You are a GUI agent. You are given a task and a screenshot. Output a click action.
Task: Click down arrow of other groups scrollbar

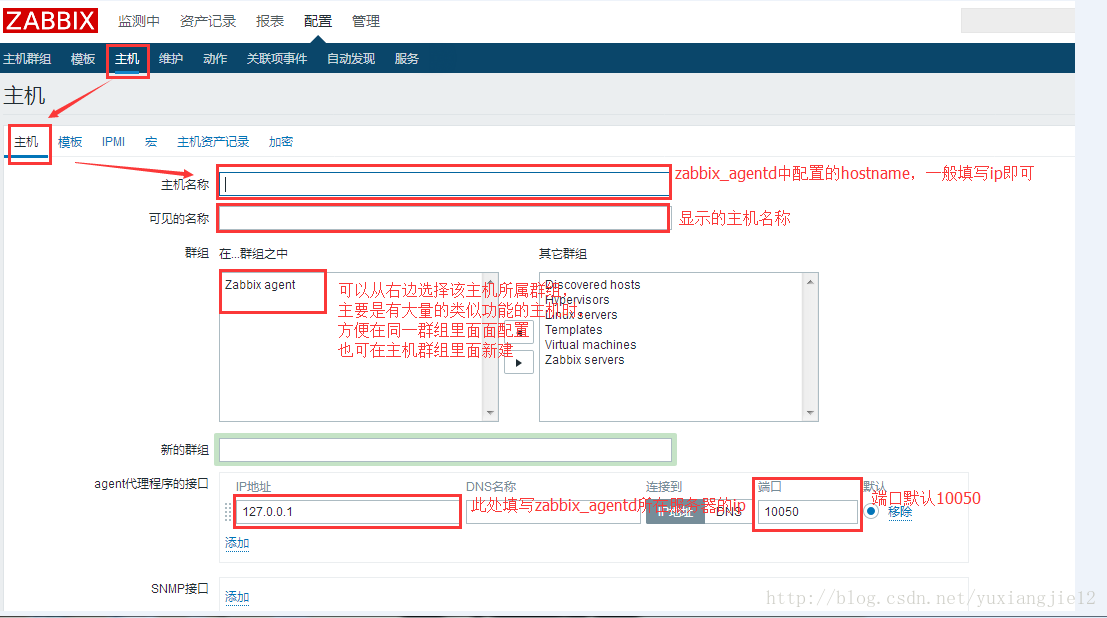point(810,413)
